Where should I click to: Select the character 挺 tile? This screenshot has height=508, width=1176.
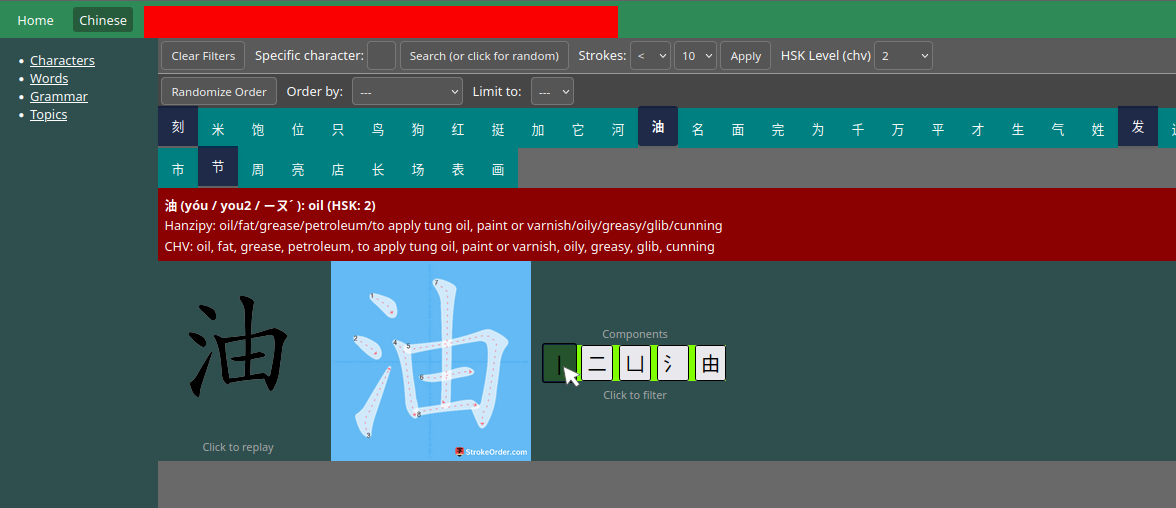pos(498,130)
